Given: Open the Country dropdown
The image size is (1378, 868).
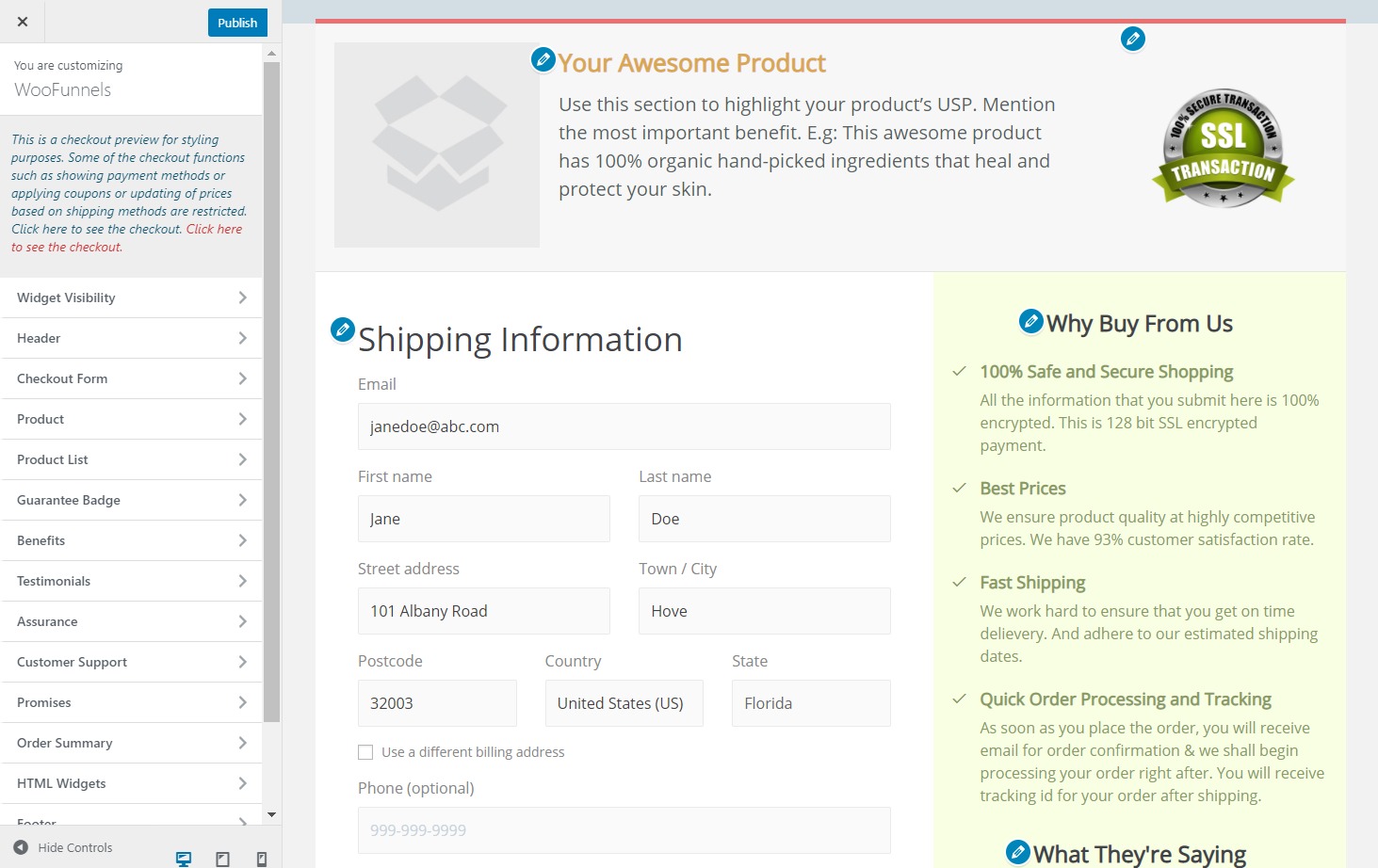Looking at the screenshot, I should pyautogui.click(x=624, y=703).
